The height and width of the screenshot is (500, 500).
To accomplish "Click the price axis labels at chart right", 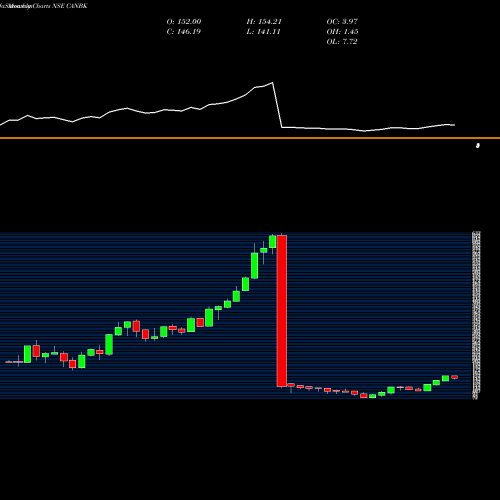I will tap(476, 315).
